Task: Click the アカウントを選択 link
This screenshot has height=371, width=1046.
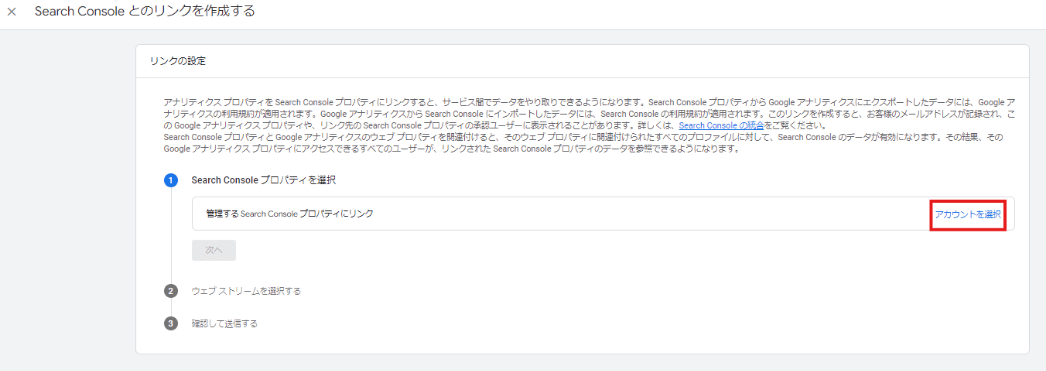Action: (967, 214)
